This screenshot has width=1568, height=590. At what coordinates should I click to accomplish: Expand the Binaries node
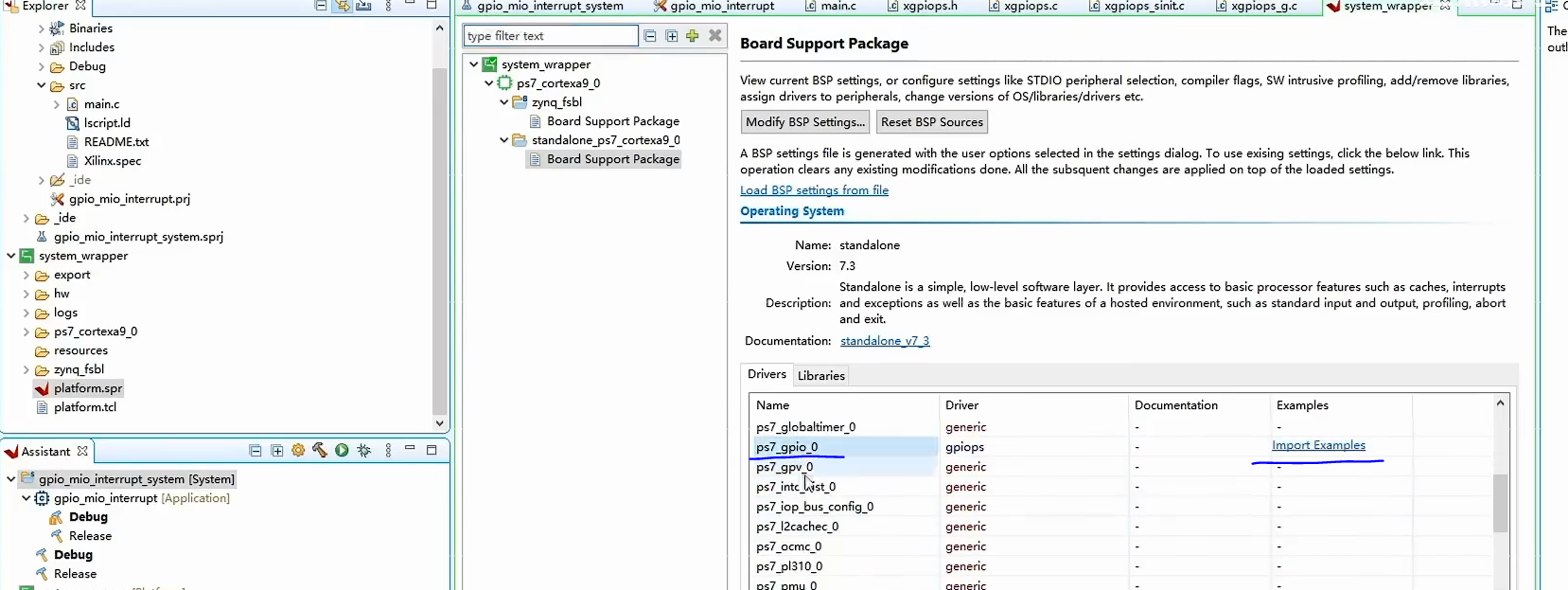click(42, 28)
